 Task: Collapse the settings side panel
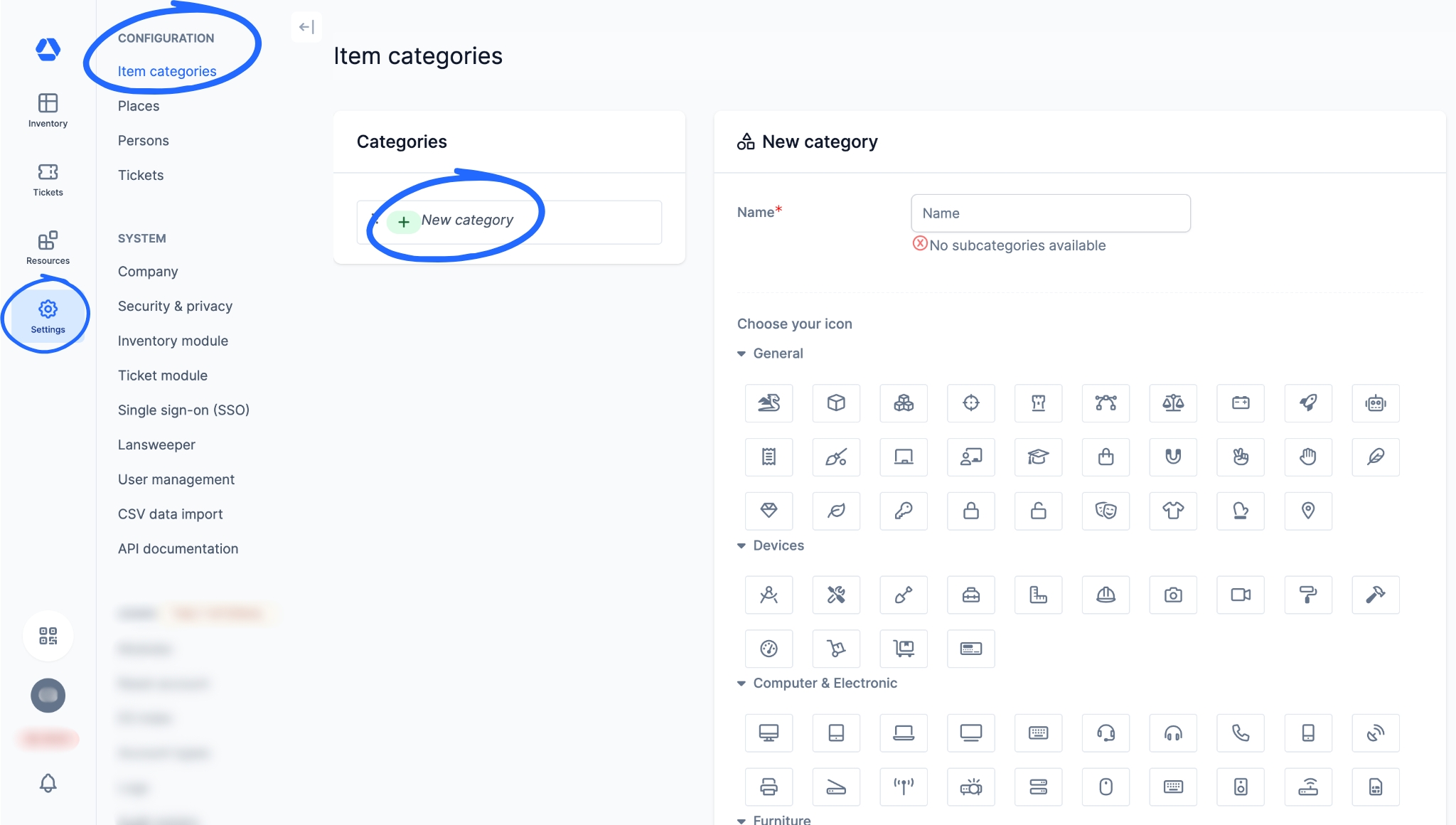[x=306, y=27]
